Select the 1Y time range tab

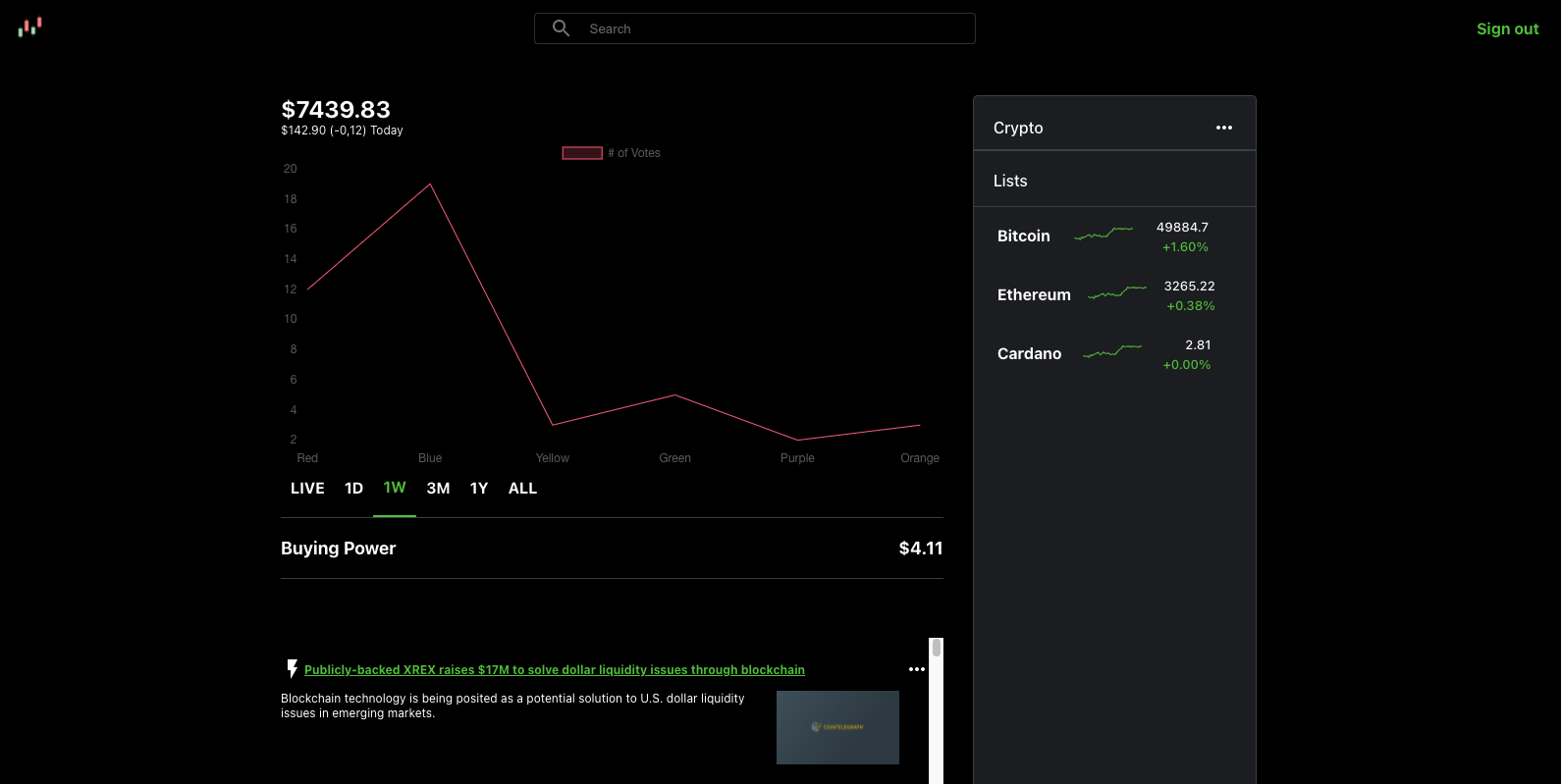point(479,489)
